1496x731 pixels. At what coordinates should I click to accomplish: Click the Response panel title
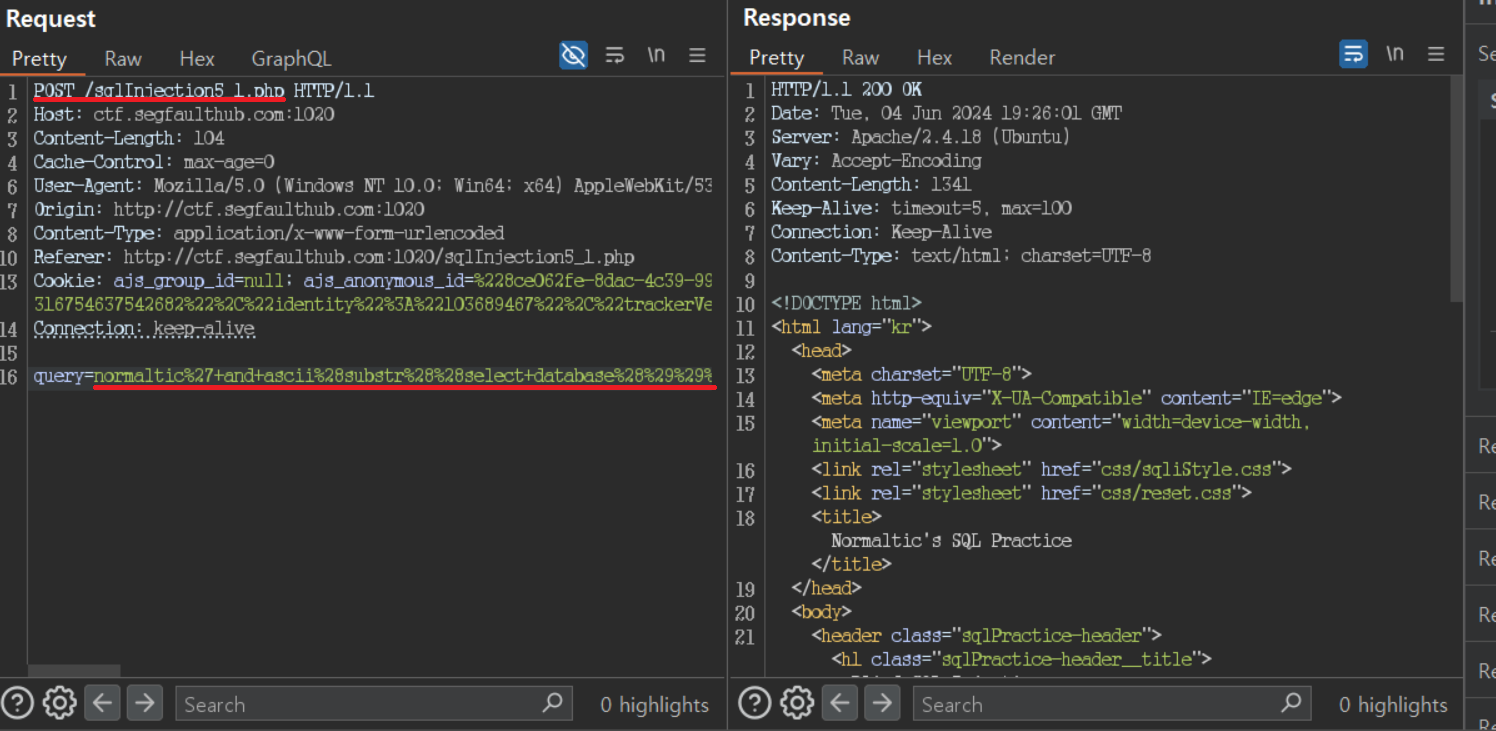pyautogui.click(x=796, y=18)
